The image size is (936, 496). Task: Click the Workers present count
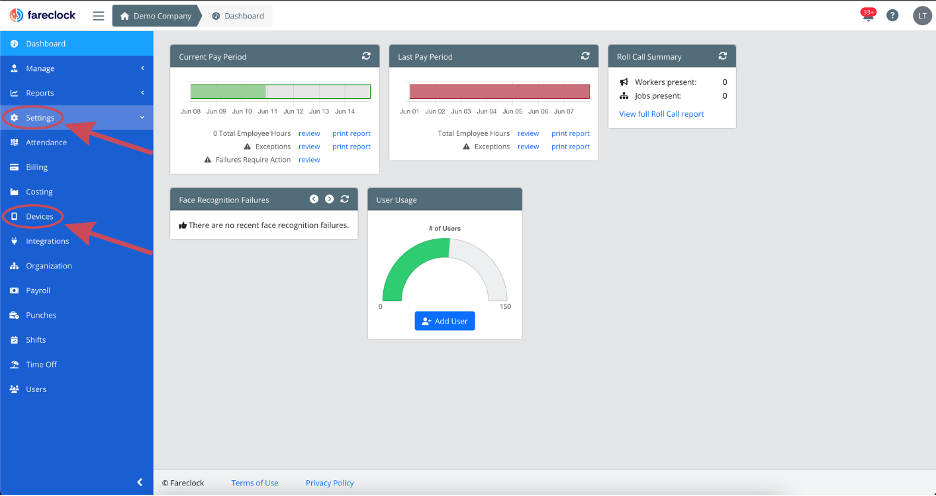pyautogui.click(x=725, y=82)
